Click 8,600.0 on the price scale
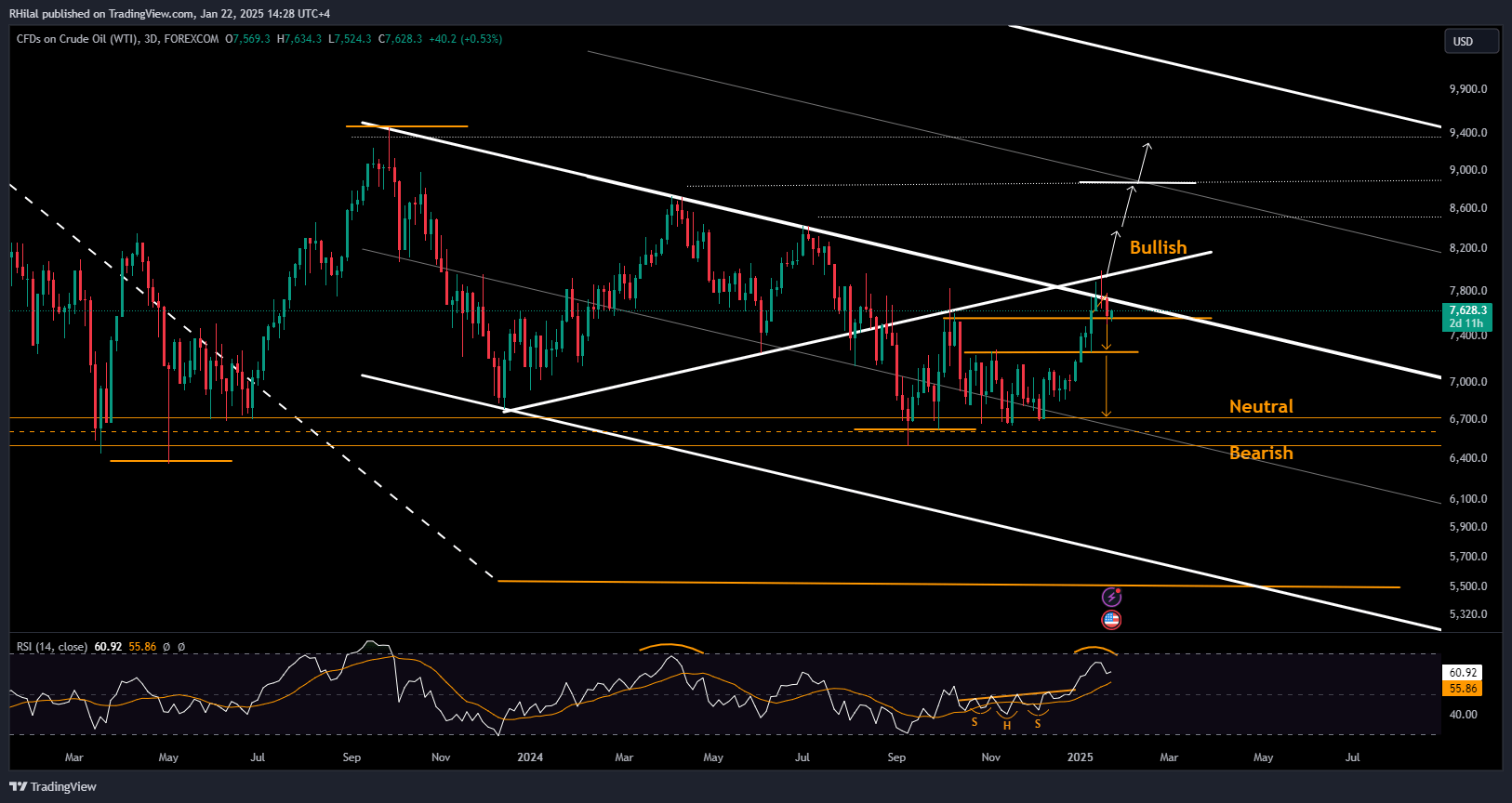 1468,208
